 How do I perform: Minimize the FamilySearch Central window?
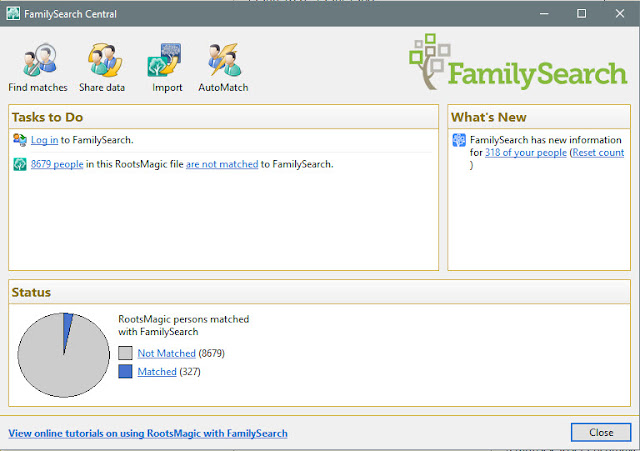point(544,13)
